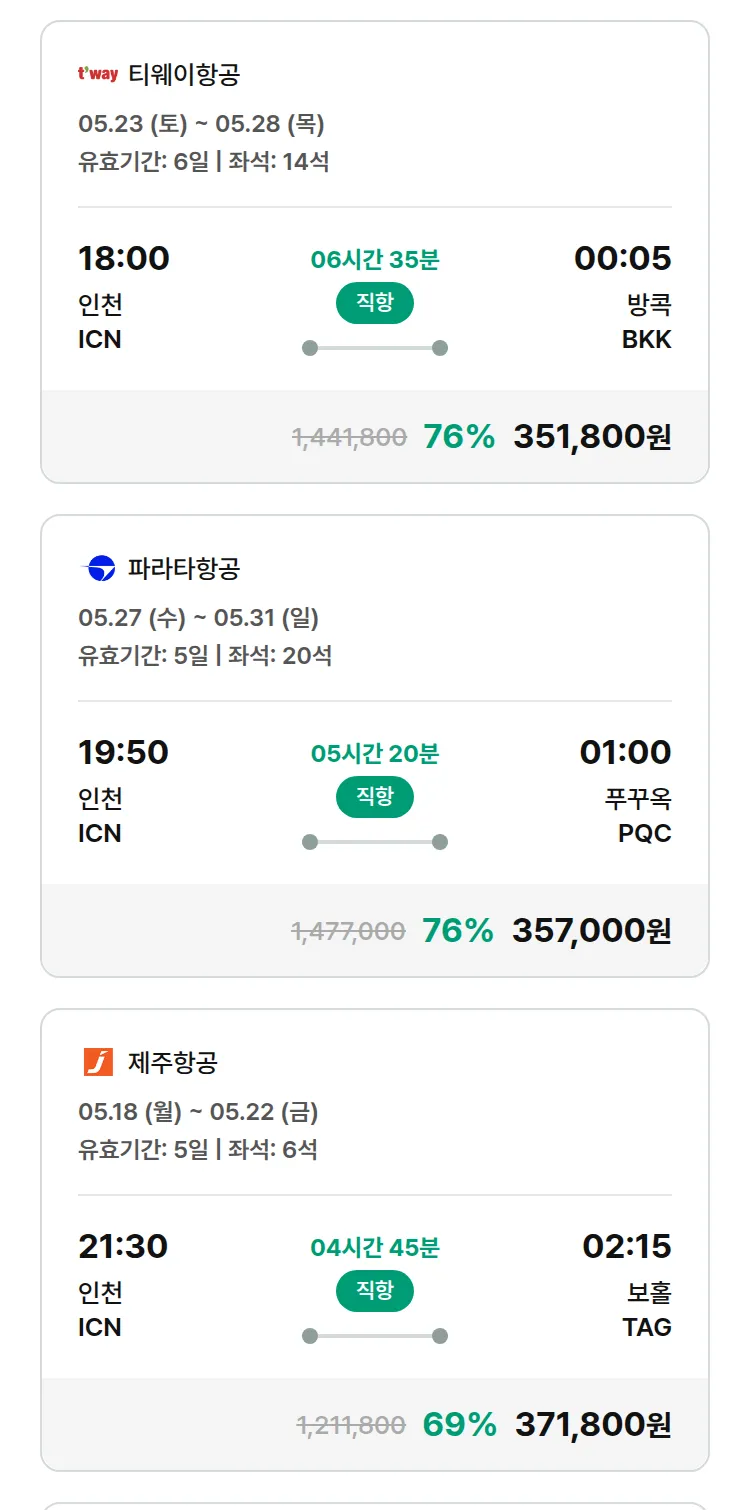Click the 05.18 (월) ~ 05.22 (금) date range

tap(198, 1112)
